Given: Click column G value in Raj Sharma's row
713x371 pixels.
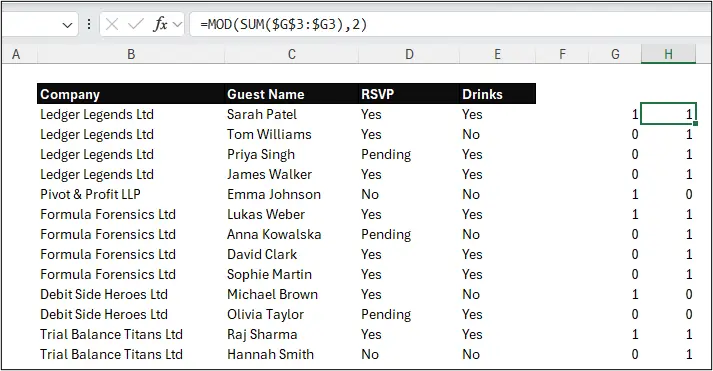Looking at the screenshot, I should point(615,334).
